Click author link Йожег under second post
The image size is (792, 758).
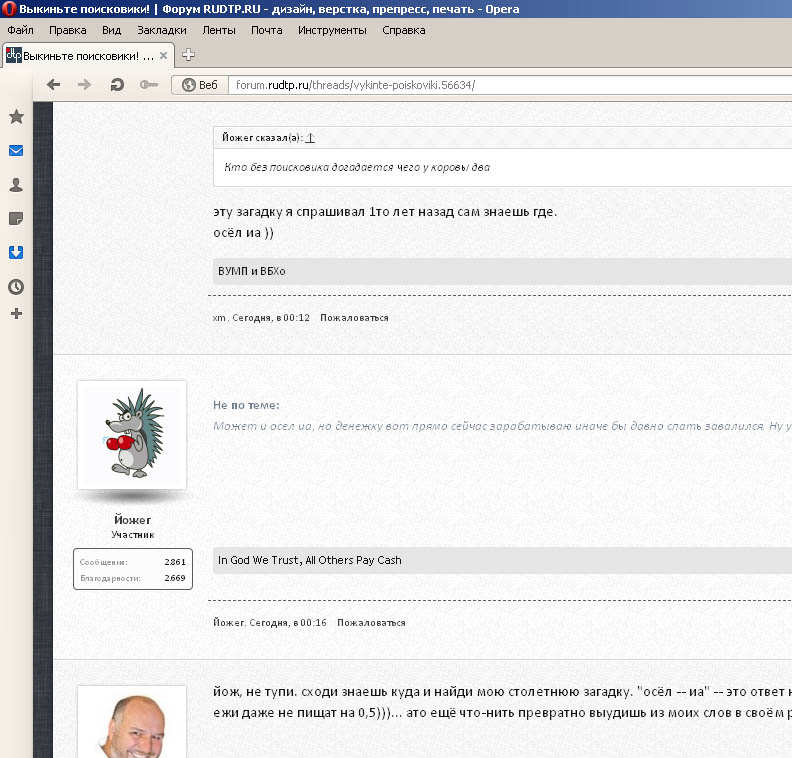coord(229,623)
